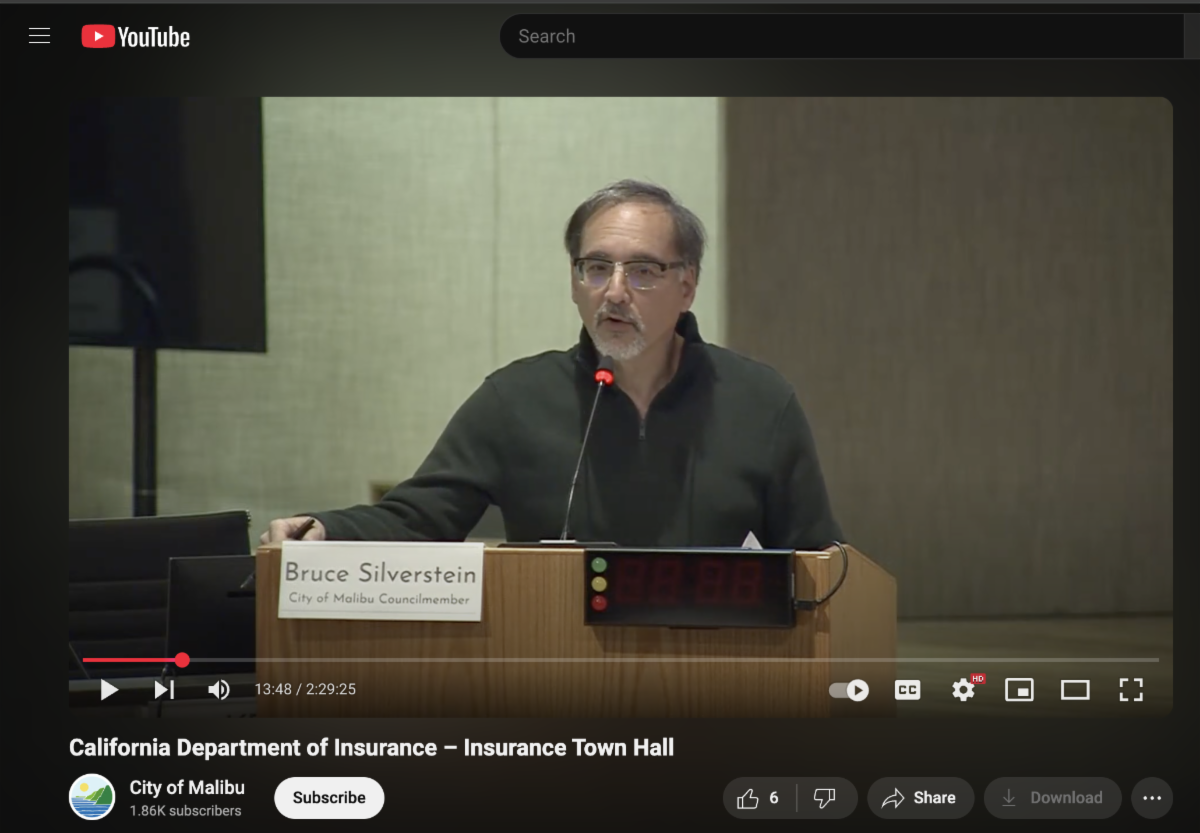This screenshot has height=833, width=1200.
Task: Open the video settings gear
Action: [x=963, y=690]
